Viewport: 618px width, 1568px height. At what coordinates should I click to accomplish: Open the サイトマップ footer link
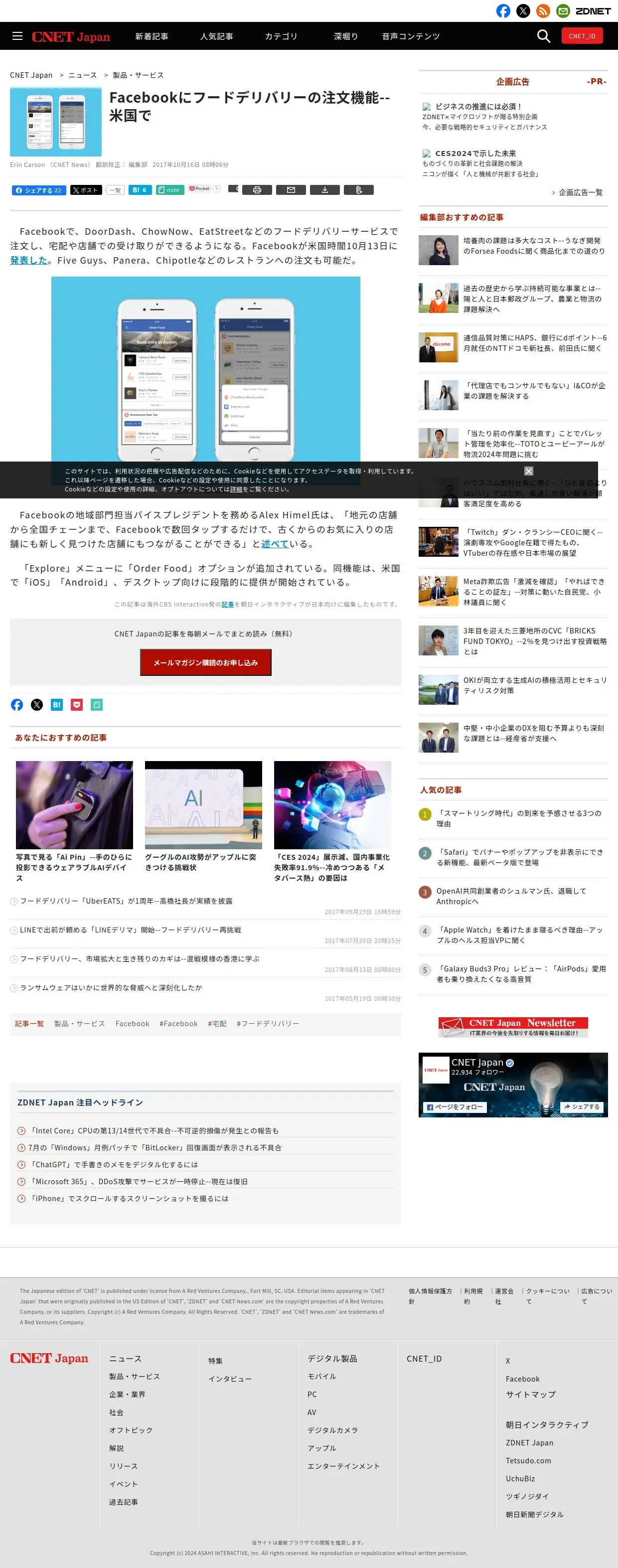click(530, 1394)
